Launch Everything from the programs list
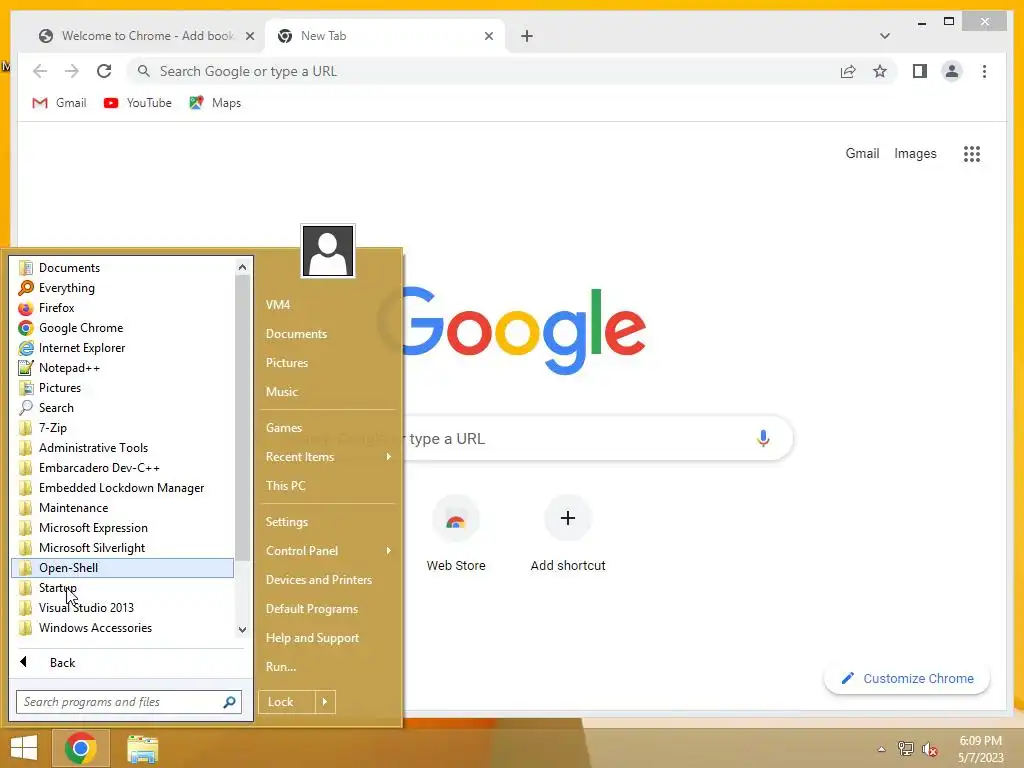Screen dimensions: 1024x768 click(123, 287)
